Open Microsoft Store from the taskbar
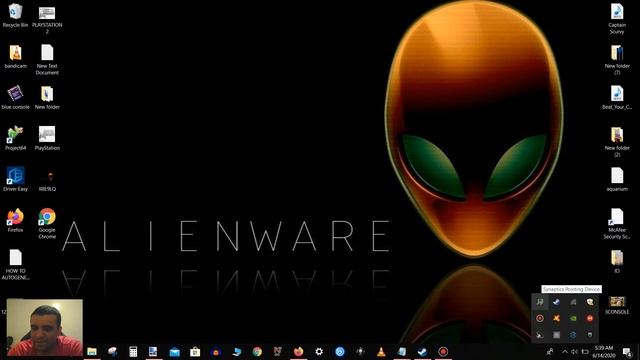The image size is (640, 360). (195, 351)
